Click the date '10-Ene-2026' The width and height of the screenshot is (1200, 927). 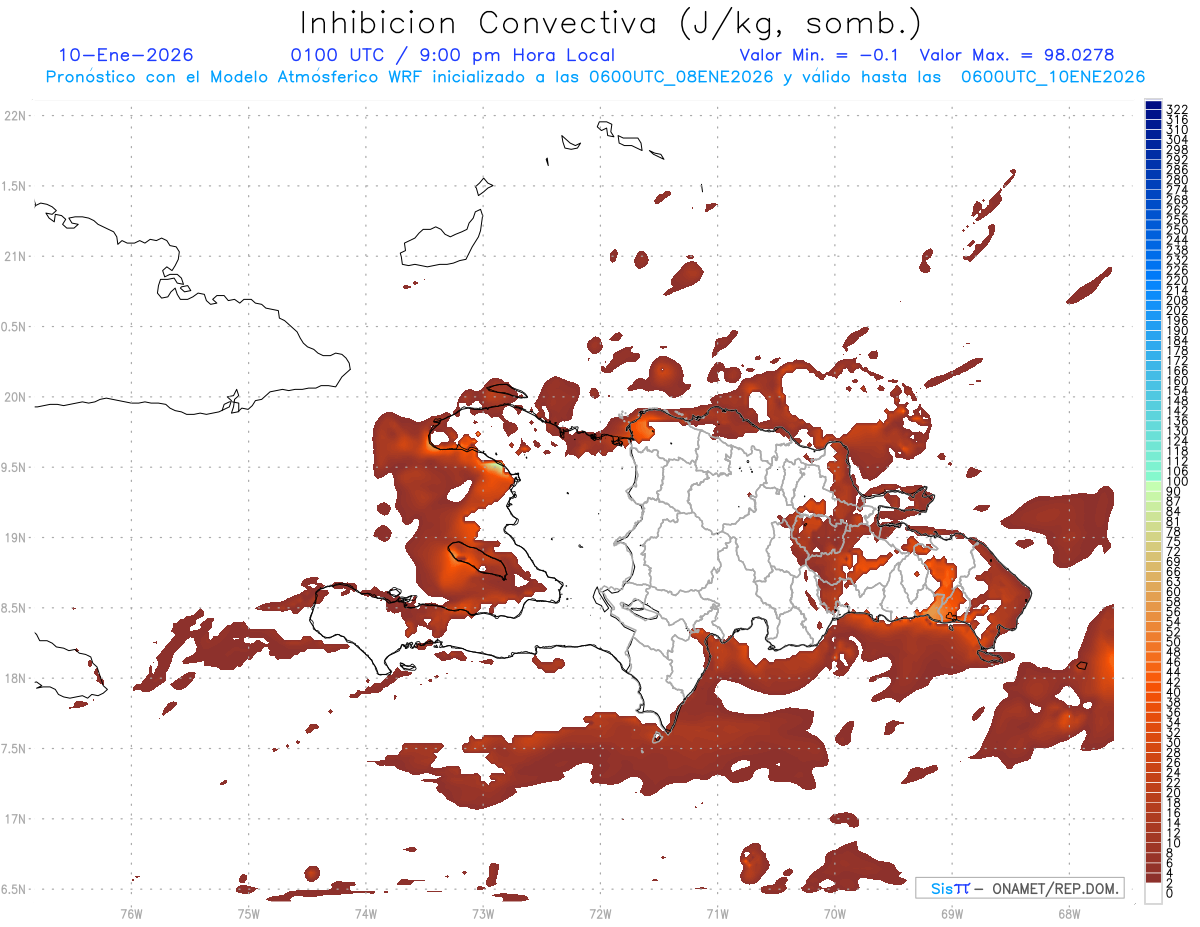126,55
